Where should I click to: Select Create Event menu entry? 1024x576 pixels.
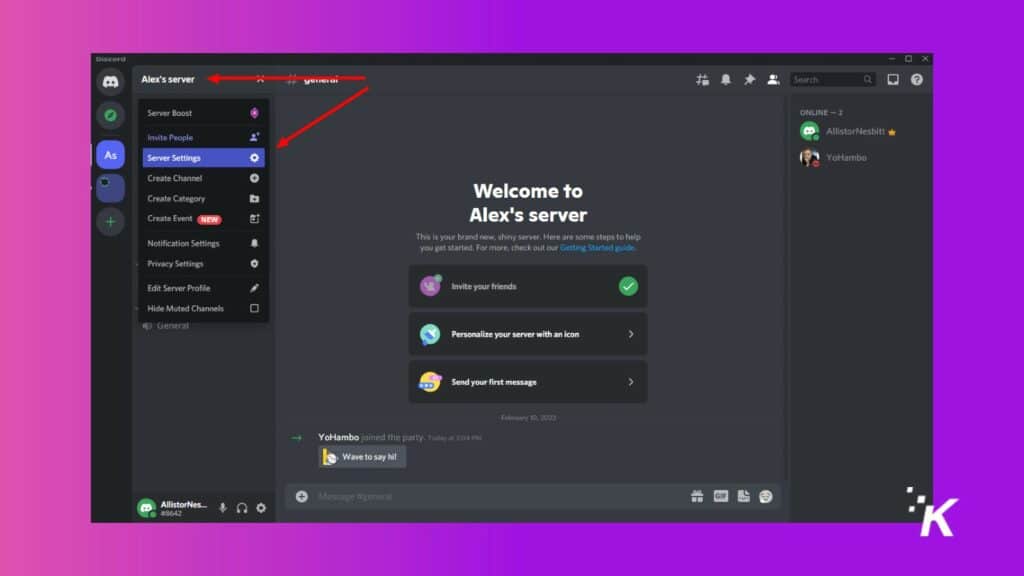click(203, 219)
